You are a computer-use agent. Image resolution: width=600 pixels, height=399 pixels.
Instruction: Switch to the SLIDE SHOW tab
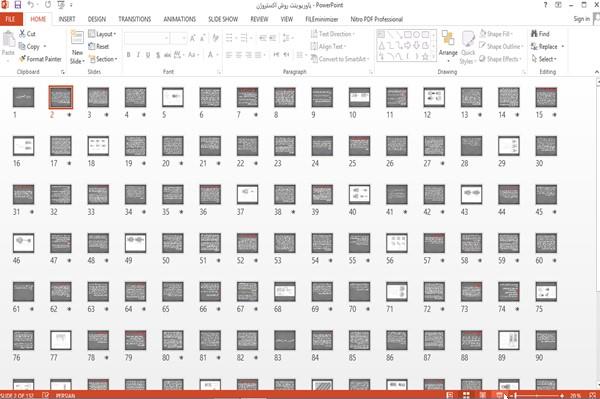(x=223, y=19)
